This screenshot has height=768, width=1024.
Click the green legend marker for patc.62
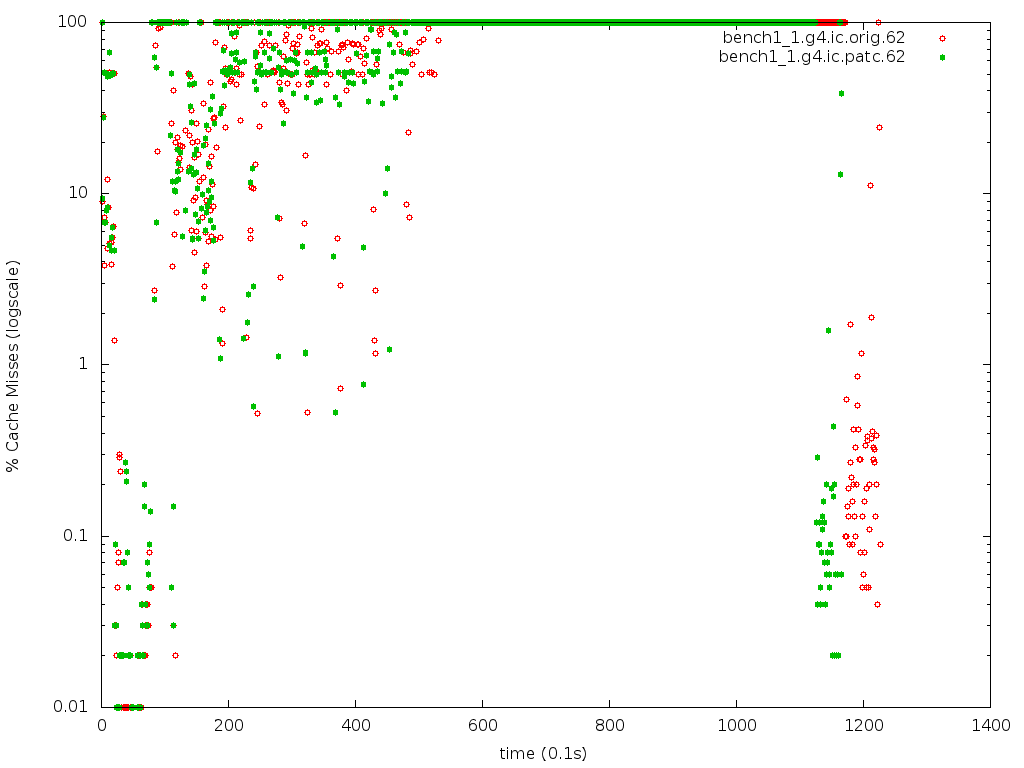coord(941,57)
